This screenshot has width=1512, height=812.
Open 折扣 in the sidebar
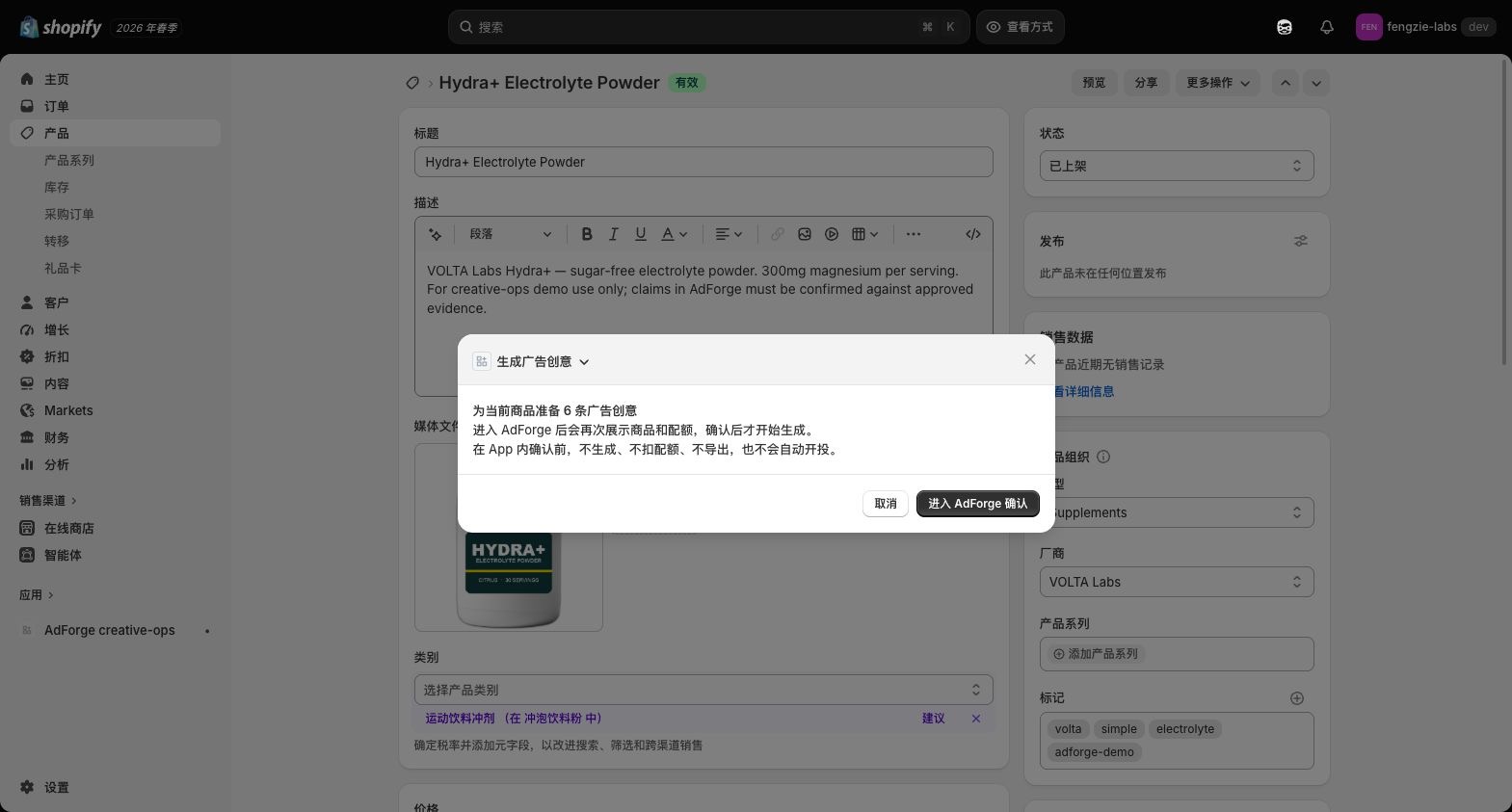tap(116, 356)
